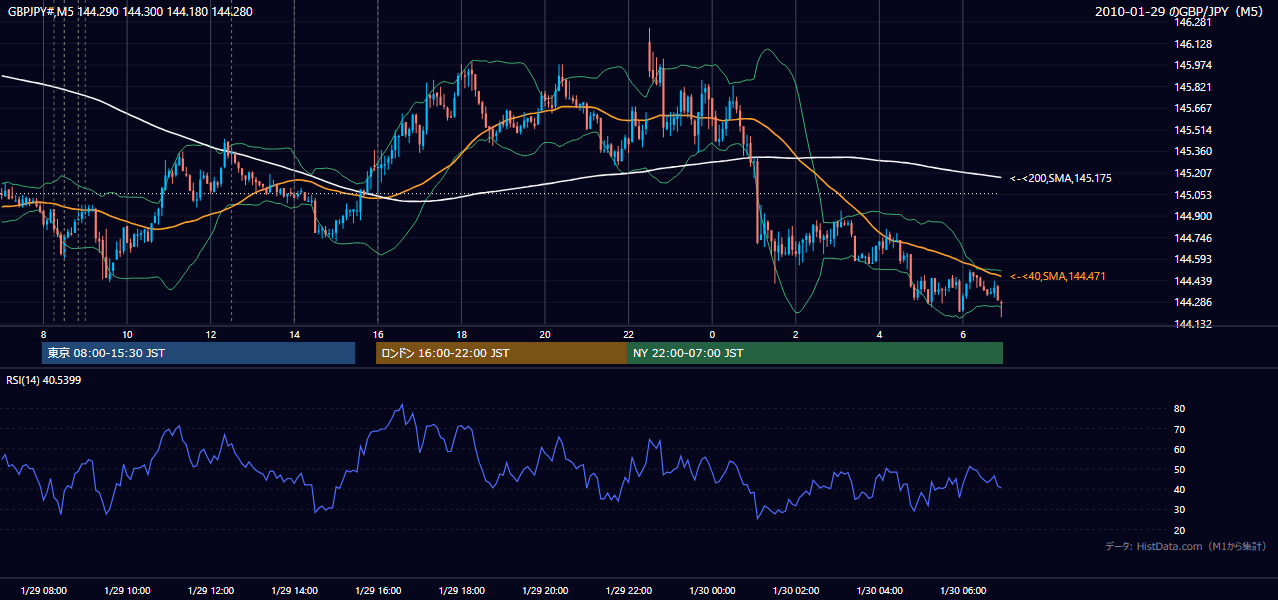Click price level 145.207 on the price axis
The width and height of the screenshot is (1278, 600).
pyautogui.click(x=1193, y=173)
